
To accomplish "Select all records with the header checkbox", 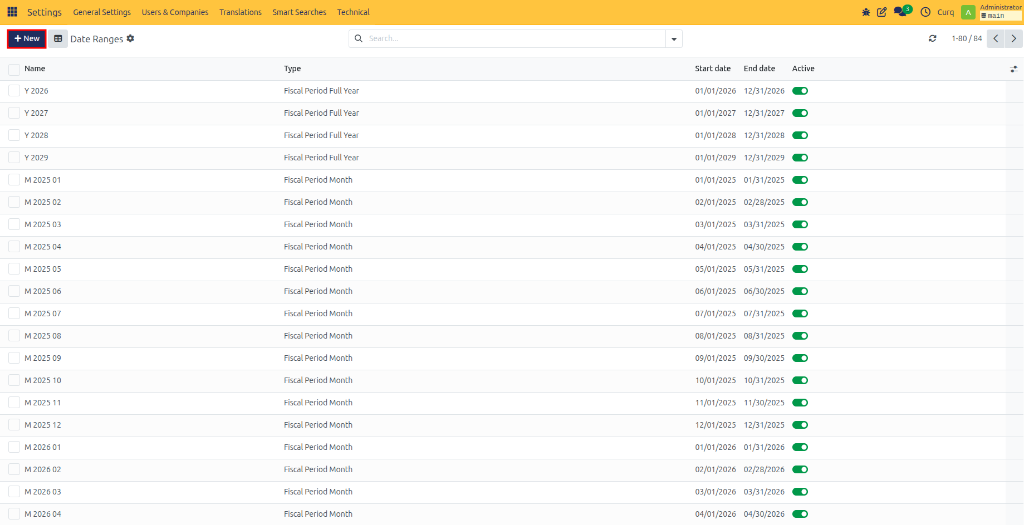I will (x=14, y=69).
